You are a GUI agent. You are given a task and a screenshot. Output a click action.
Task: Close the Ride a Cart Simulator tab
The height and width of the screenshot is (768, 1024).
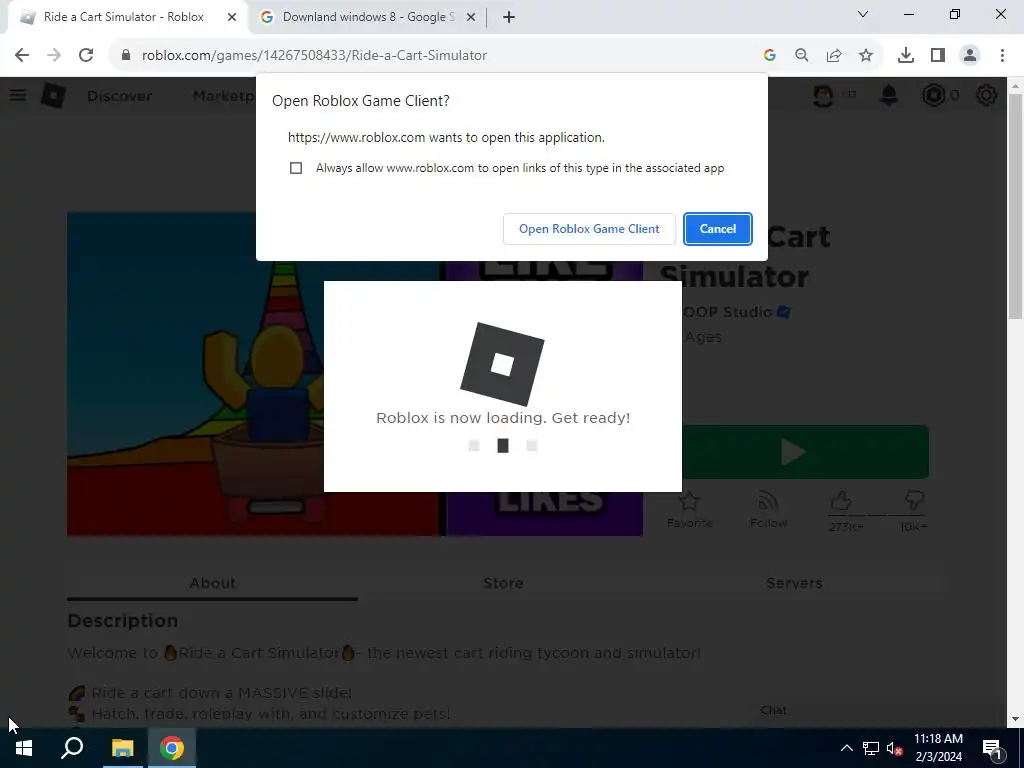[x=232, y=17]
